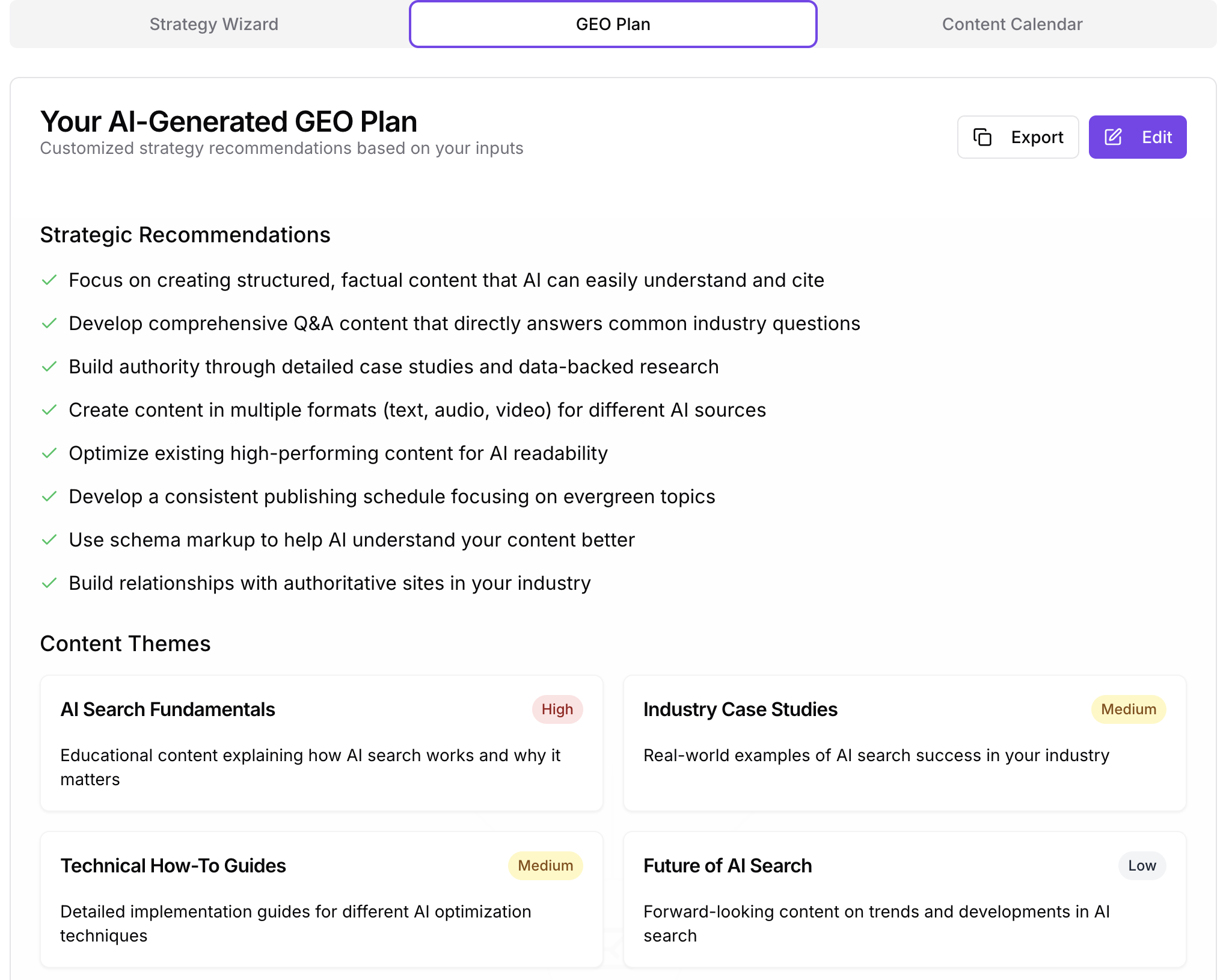Open the Industry Case Studies theme card
The width and height of the screenshot is (1229, 980).
(905, 743)
